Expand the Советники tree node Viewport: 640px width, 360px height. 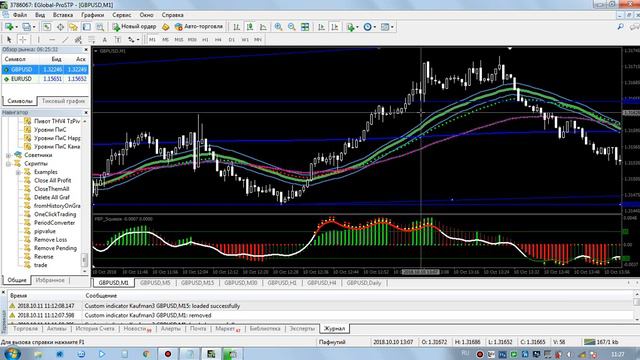pos(8,155)
